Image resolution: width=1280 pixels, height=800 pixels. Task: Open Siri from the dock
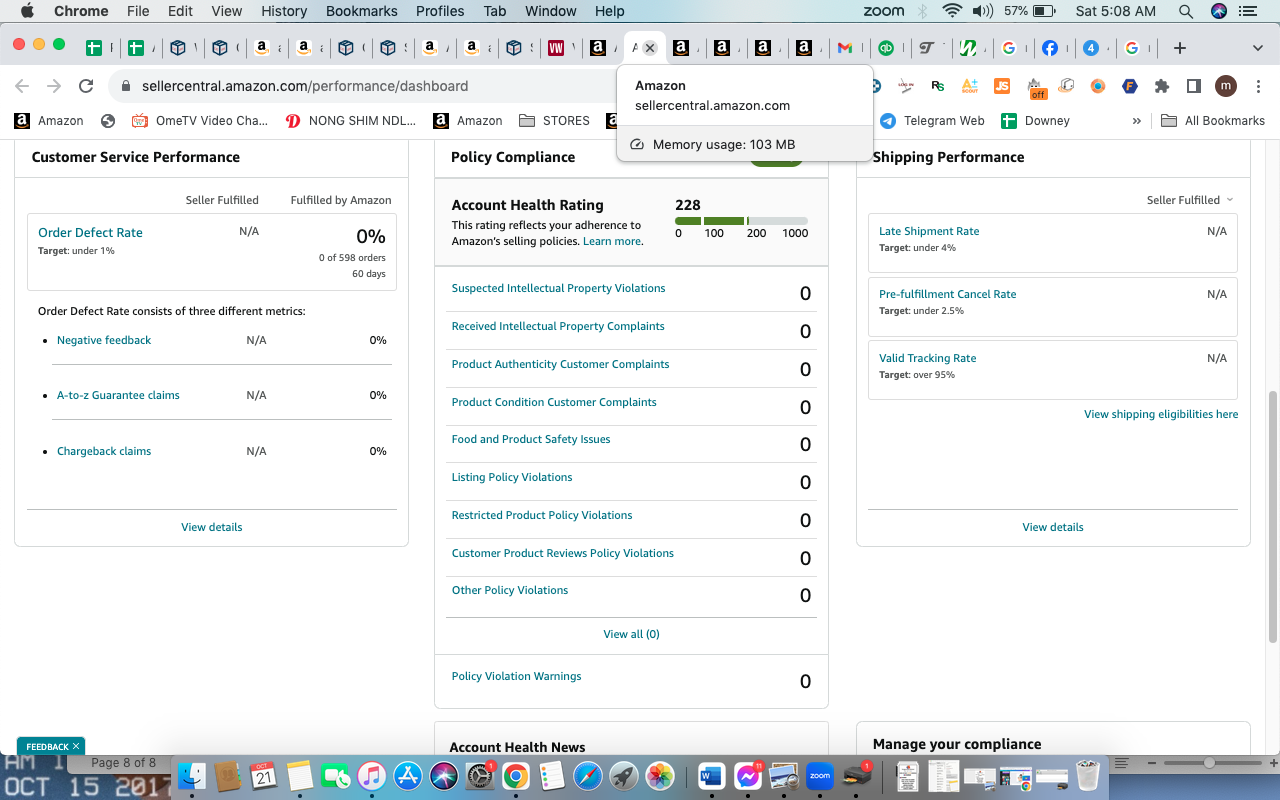(443, 775)
